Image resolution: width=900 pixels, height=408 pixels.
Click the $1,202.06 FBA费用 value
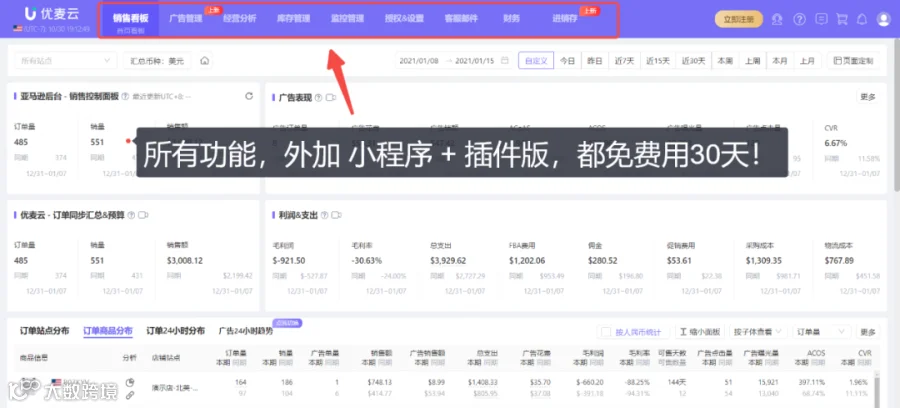[527, 261]
